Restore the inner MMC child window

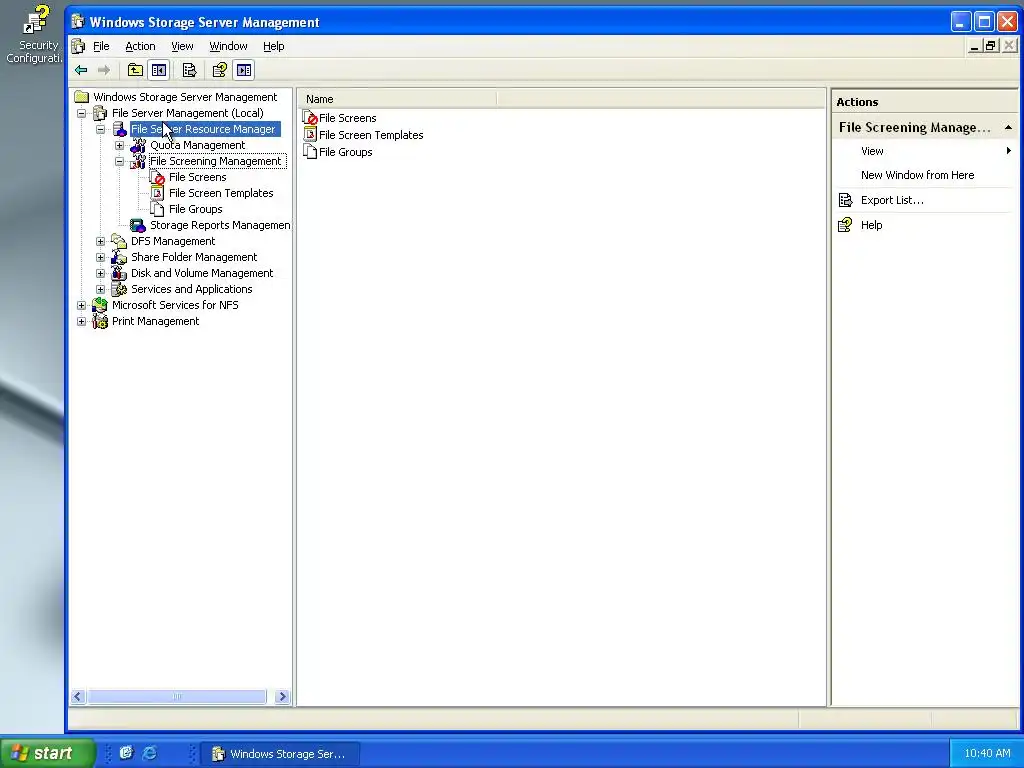[991, 46]
